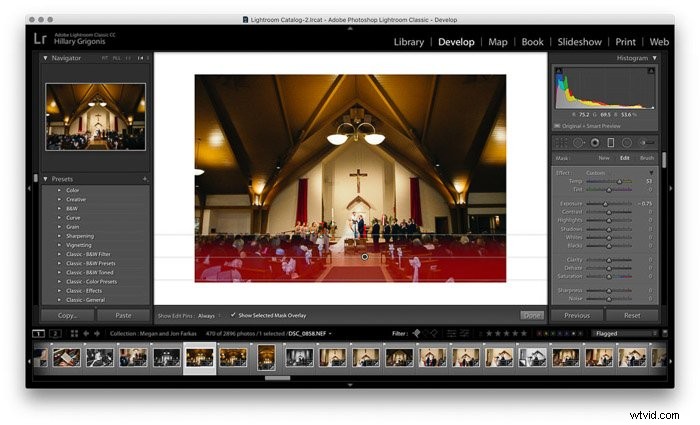Open Grid view from the filmstrip bar

[x=74, y=333]
